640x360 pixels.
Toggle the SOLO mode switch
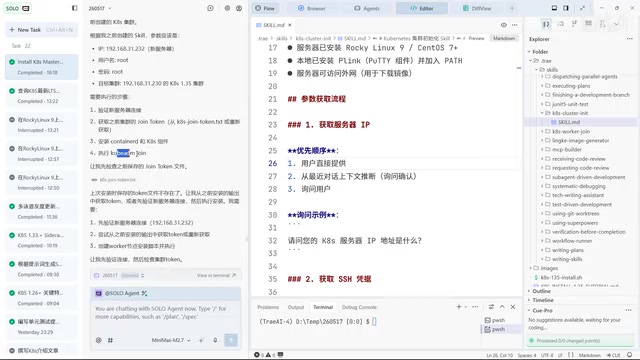click(17, 8)
